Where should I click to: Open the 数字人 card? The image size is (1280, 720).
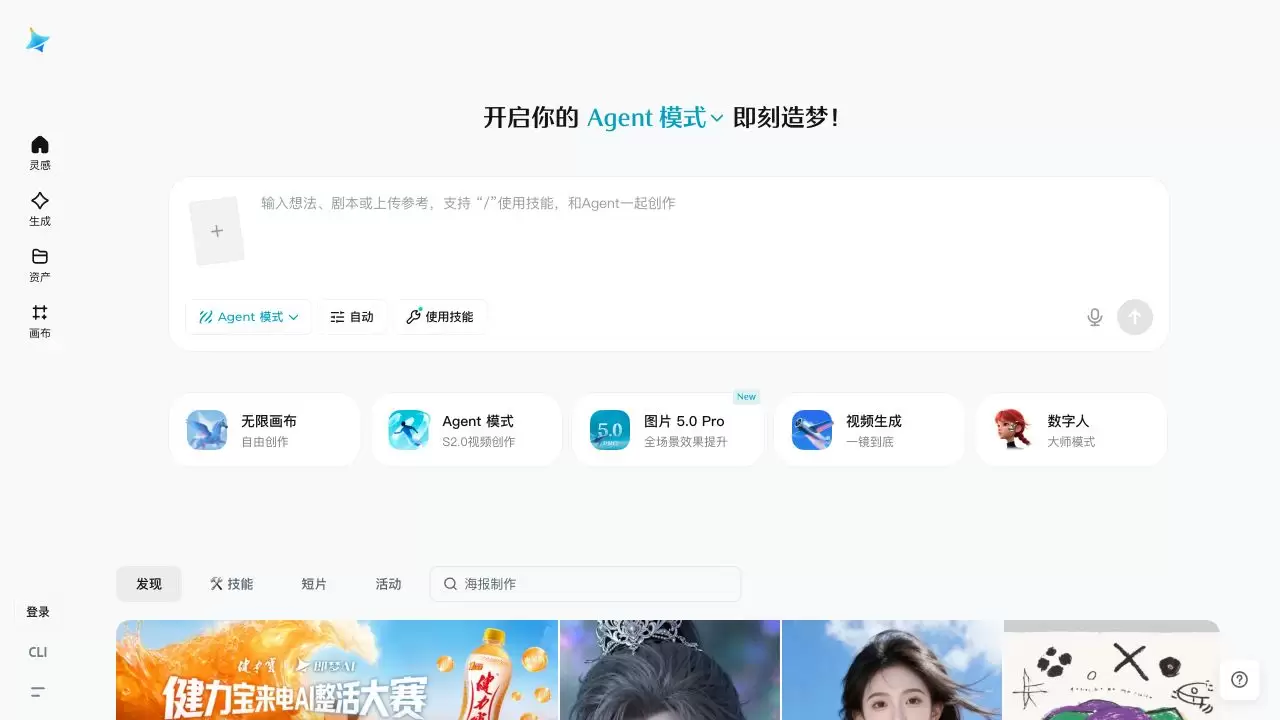(x=1071, y=430)
